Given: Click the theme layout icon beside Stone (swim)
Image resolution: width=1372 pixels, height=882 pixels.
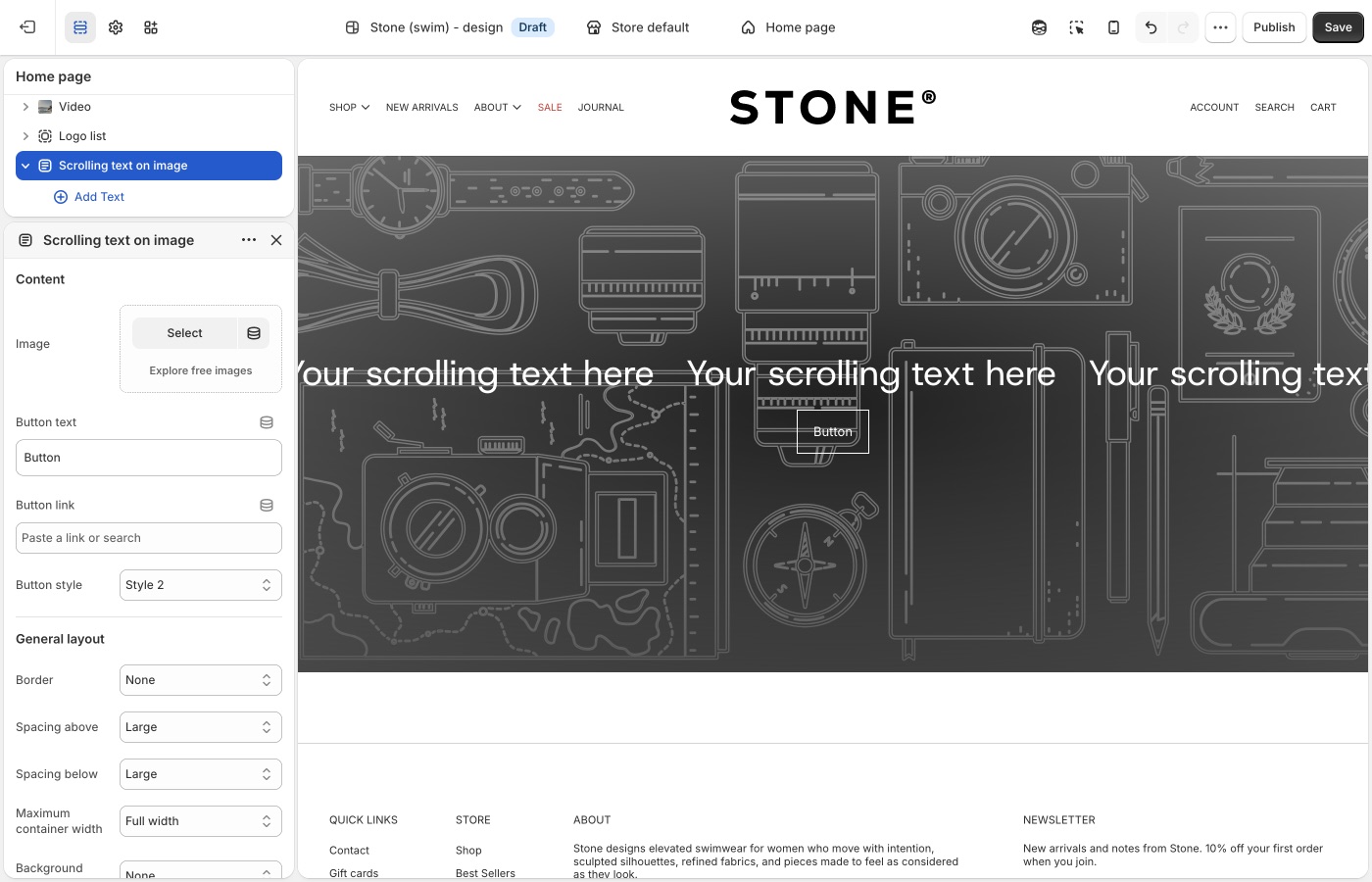Looking at the screenshot, I should point(353,27).
